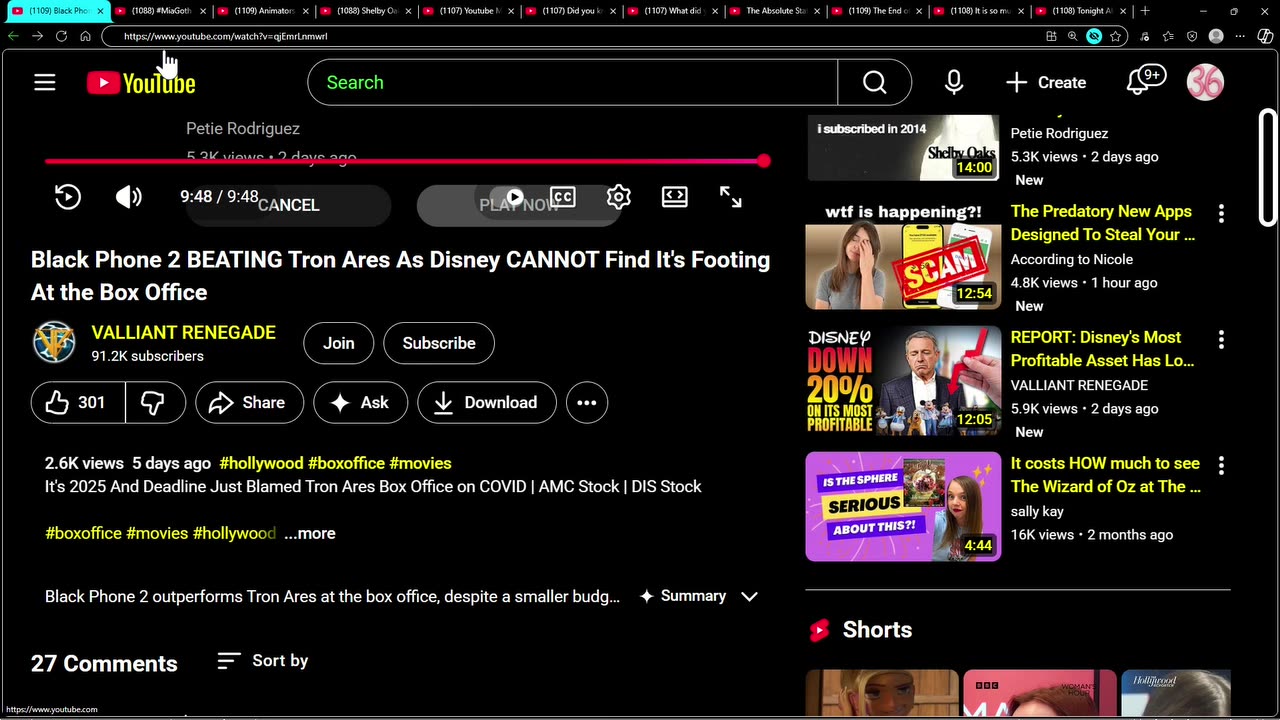Click the YouTube search input field
The width and height of the screenshot is (1280, 720).
[x=573, y=83]
